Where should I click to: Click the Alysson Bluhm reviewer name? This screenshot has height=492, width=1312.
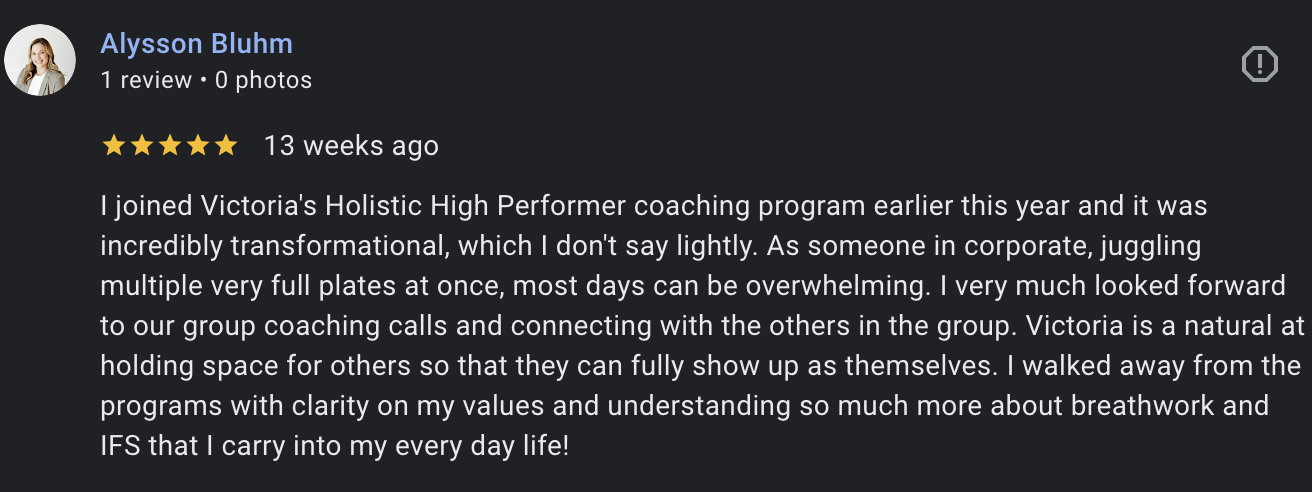196,44
